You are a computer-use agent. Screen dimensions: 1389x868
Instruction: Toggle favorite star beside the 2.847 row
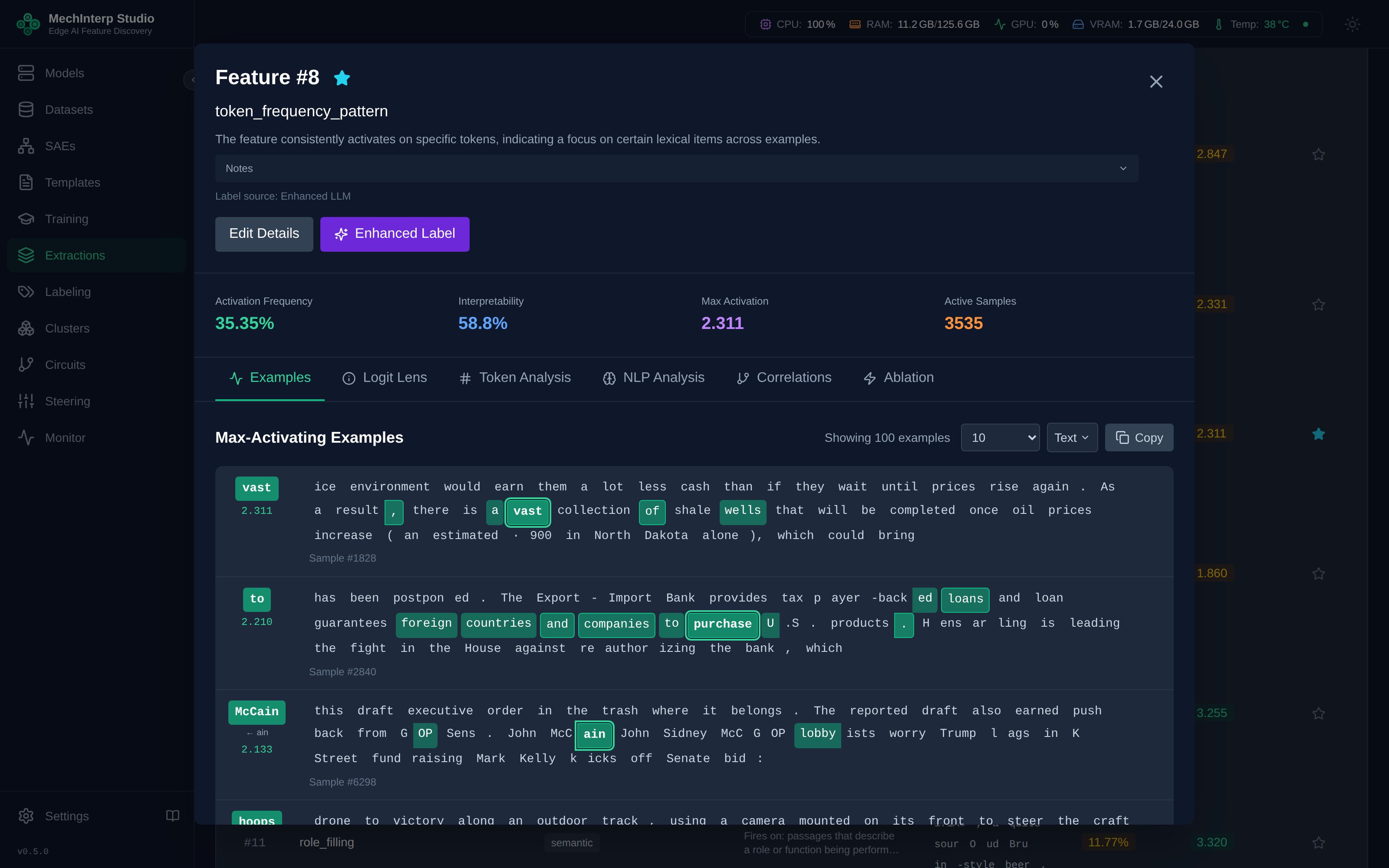[x=1318, y=155]
